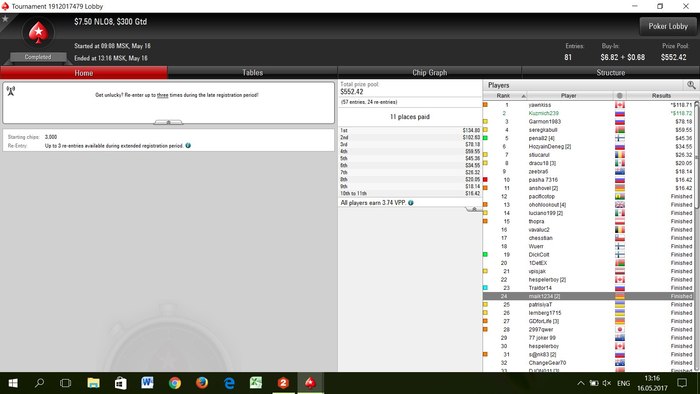Image resolution: width=700 pixels, height=394 pixels.
Task: Go to the Home tab
Action: pyautogui.click(x=83, y=73)
